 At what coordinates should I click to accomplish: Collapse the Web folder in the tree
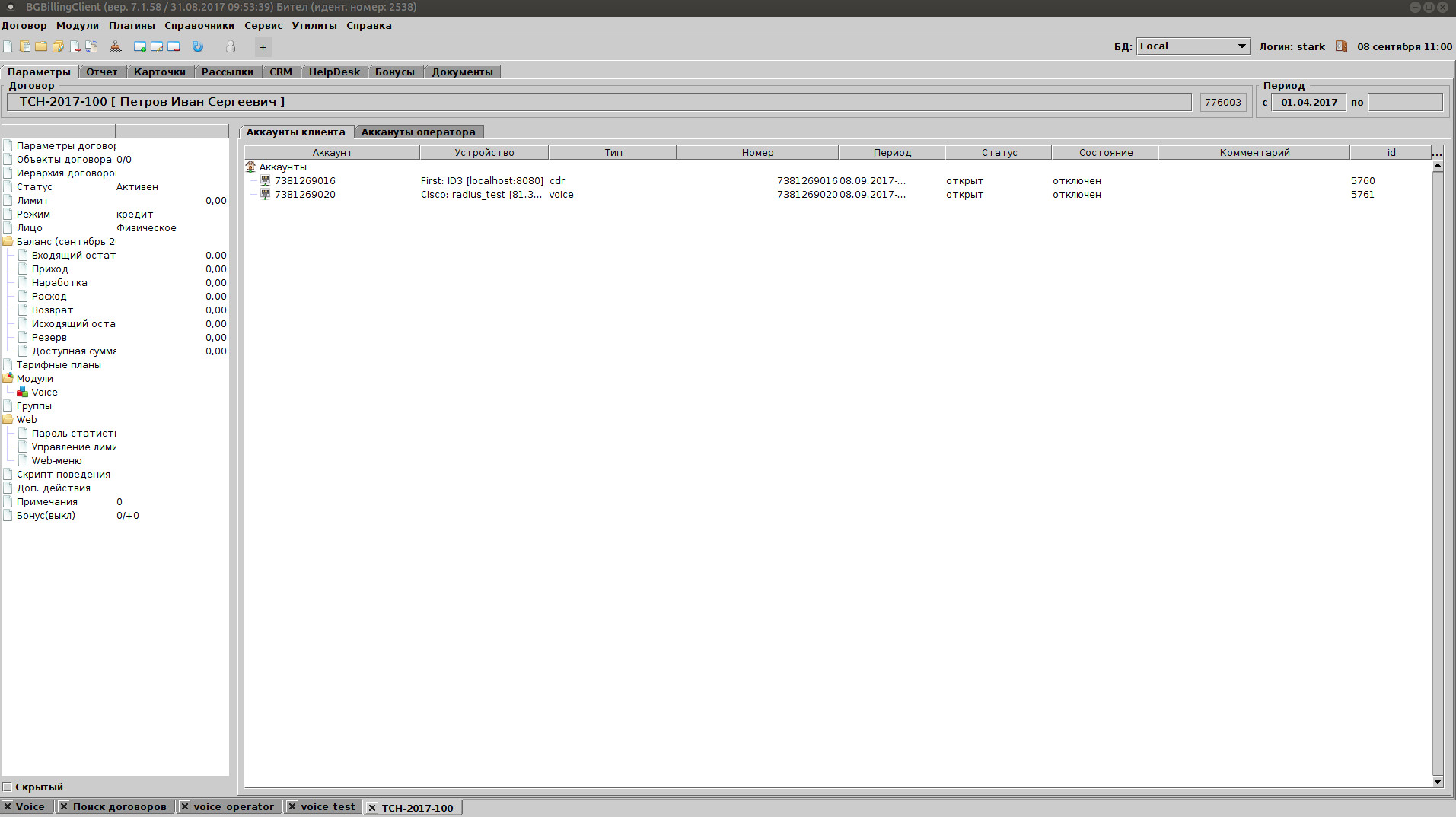tap(8, 420)
